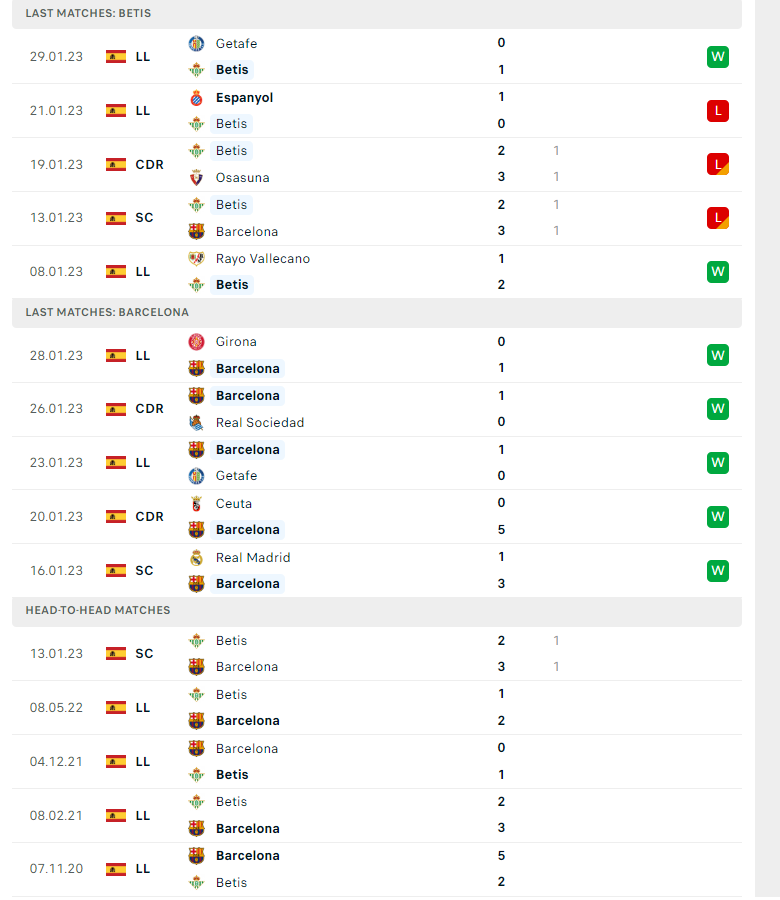The image size is (780, 900).
Task: Click the Espanyol club crest
Action: pyautogui.click(x=196, y=97)
